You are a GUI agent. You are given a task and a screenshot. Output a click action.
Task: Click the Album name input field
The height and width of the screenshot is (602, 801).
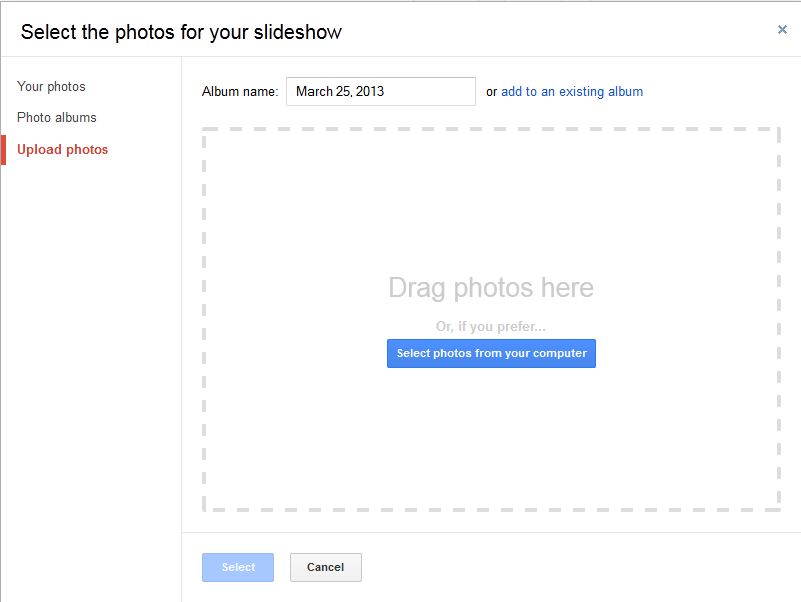(381, 91)
